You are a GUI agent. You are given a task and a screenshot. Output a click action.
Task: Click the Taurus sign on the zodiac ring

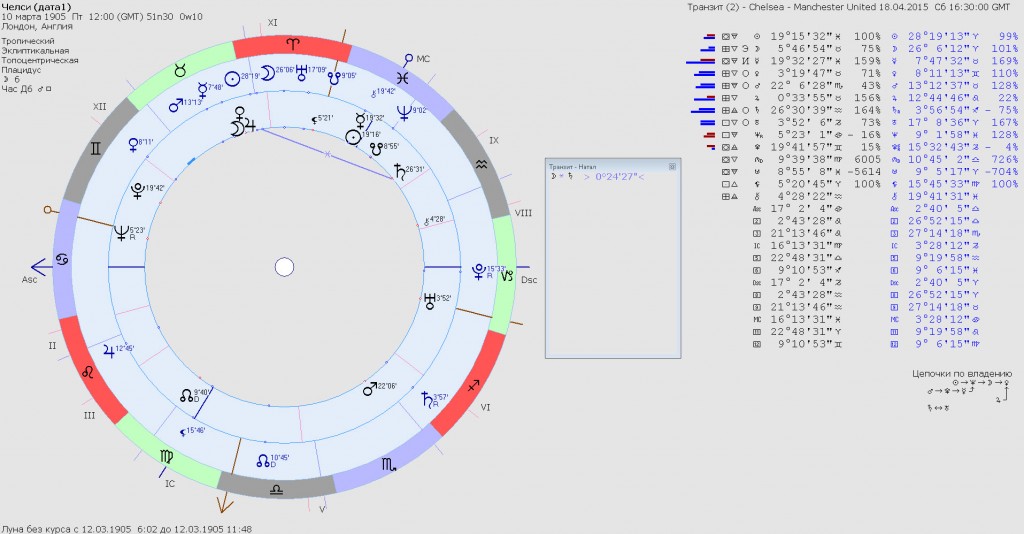(x=180, y=71)
